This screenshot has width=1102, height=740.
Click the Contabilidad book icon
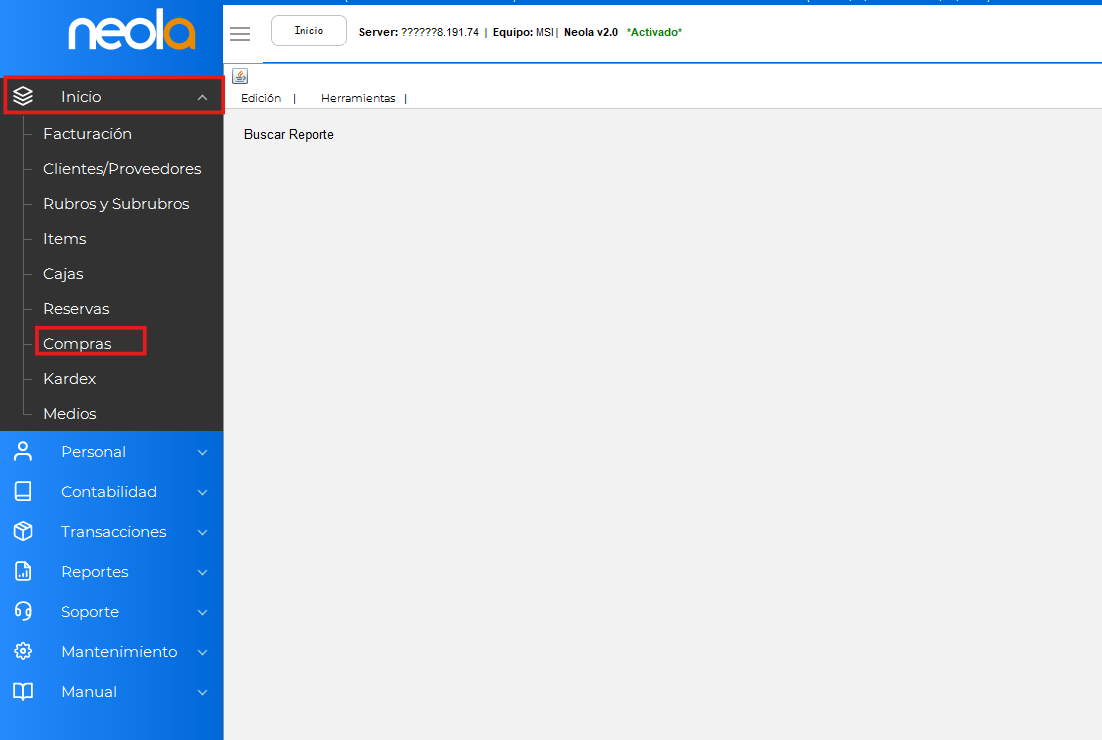[23, 491]
